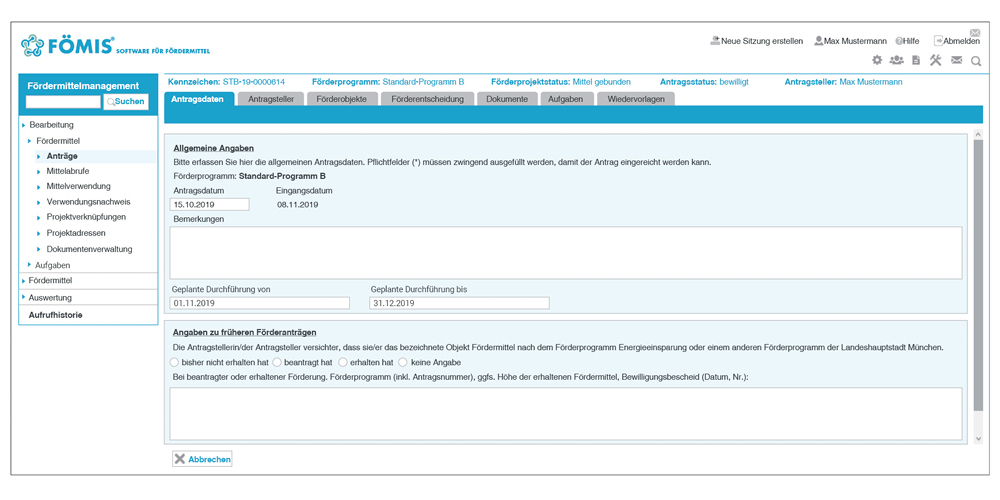Click the 'Mittel gebunden' project status text
Viewport: 1000px width, 500px height.
click(601, 82)
